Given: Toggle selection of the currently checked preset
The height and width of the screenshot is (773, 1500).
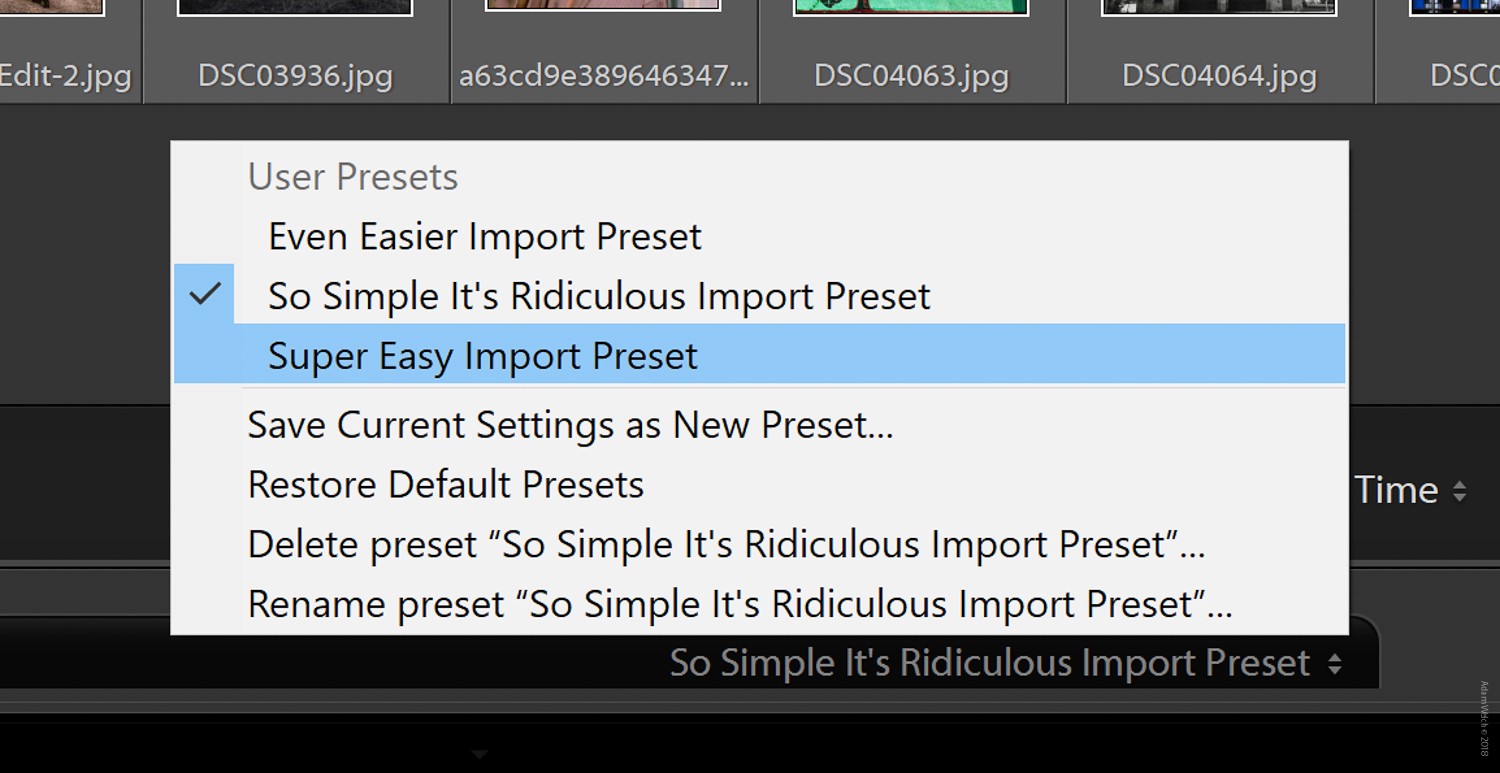Looking at the screenshot, I should (x=597, y=295).
